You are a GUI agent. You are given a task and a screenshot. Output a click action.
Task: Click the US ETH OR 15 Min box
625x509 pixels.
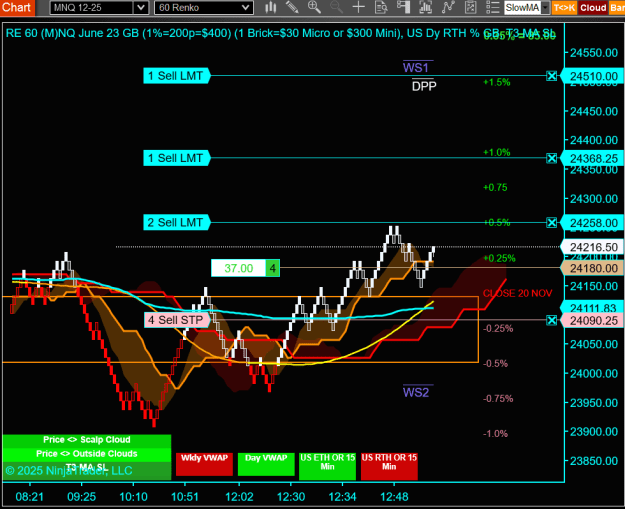pyautogui.click(x=327, y=466)
